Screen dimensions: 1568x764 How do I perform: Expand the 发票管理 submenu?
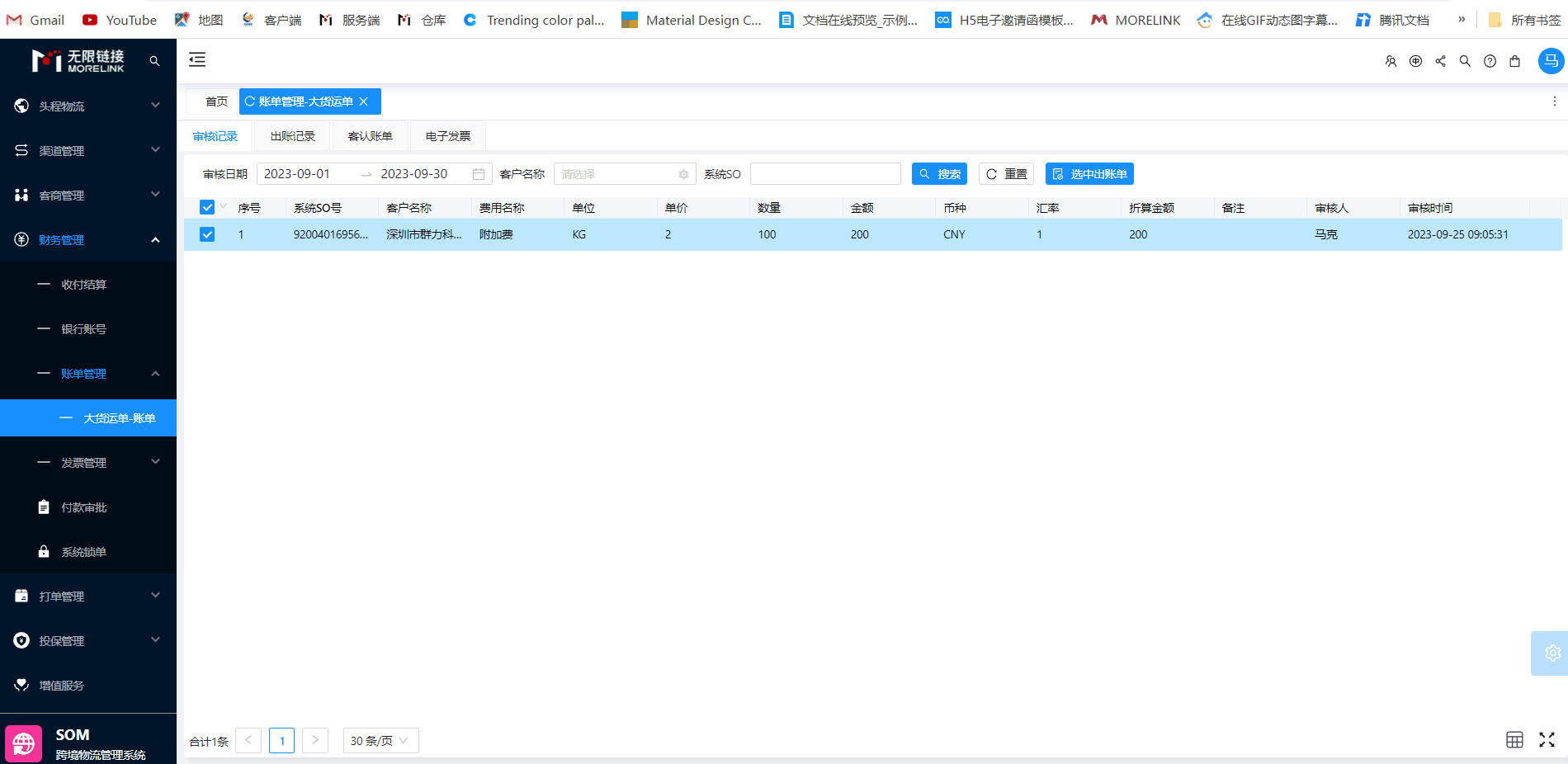click(88, 463)
